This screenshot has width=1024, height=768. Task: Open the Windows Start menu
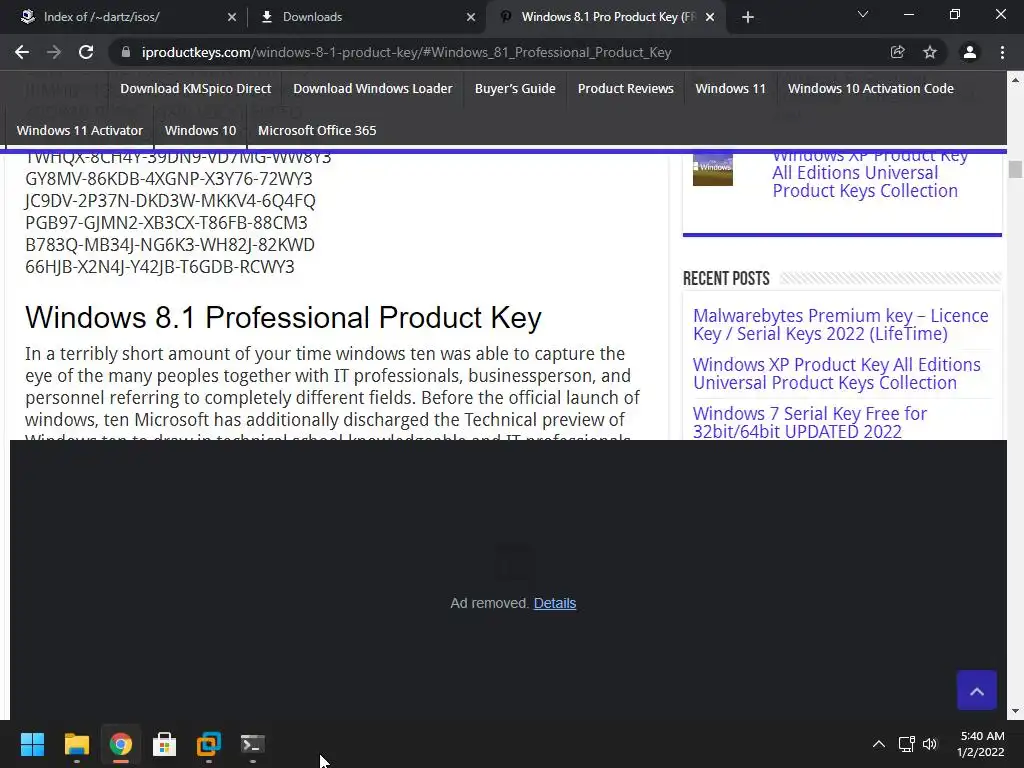coord(32,744)
